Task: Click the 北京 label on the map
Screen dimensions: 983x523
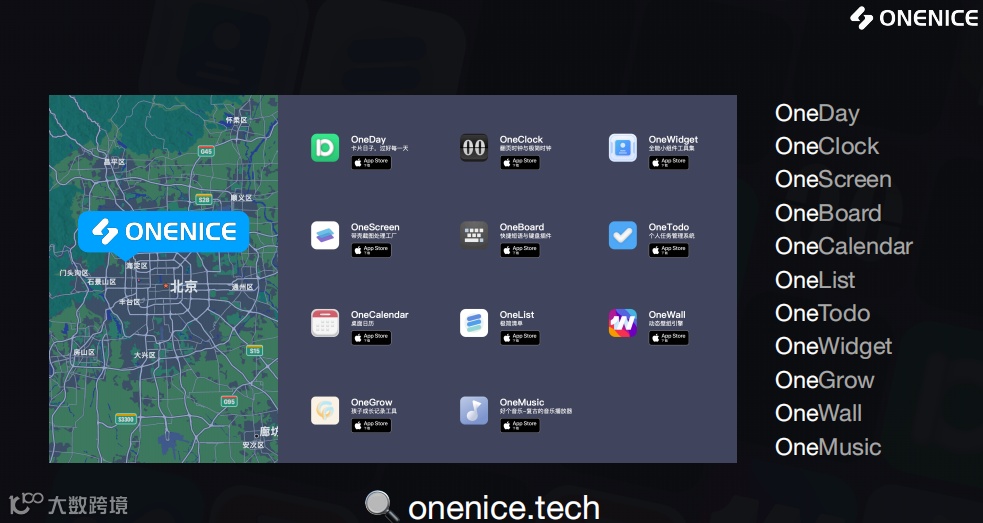Action: 184,287
